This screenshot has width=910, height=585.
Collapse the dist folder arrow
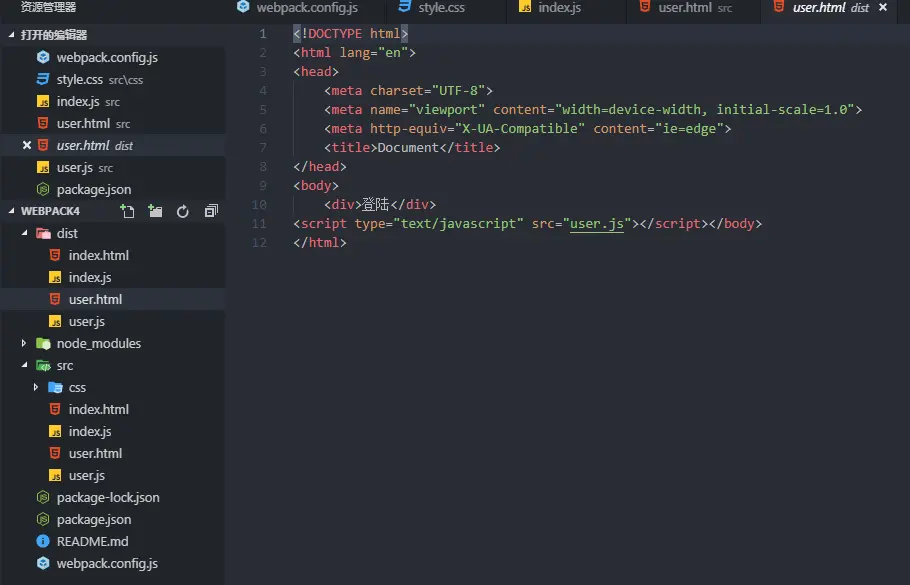pyautogui.click(x=24, y=233)
